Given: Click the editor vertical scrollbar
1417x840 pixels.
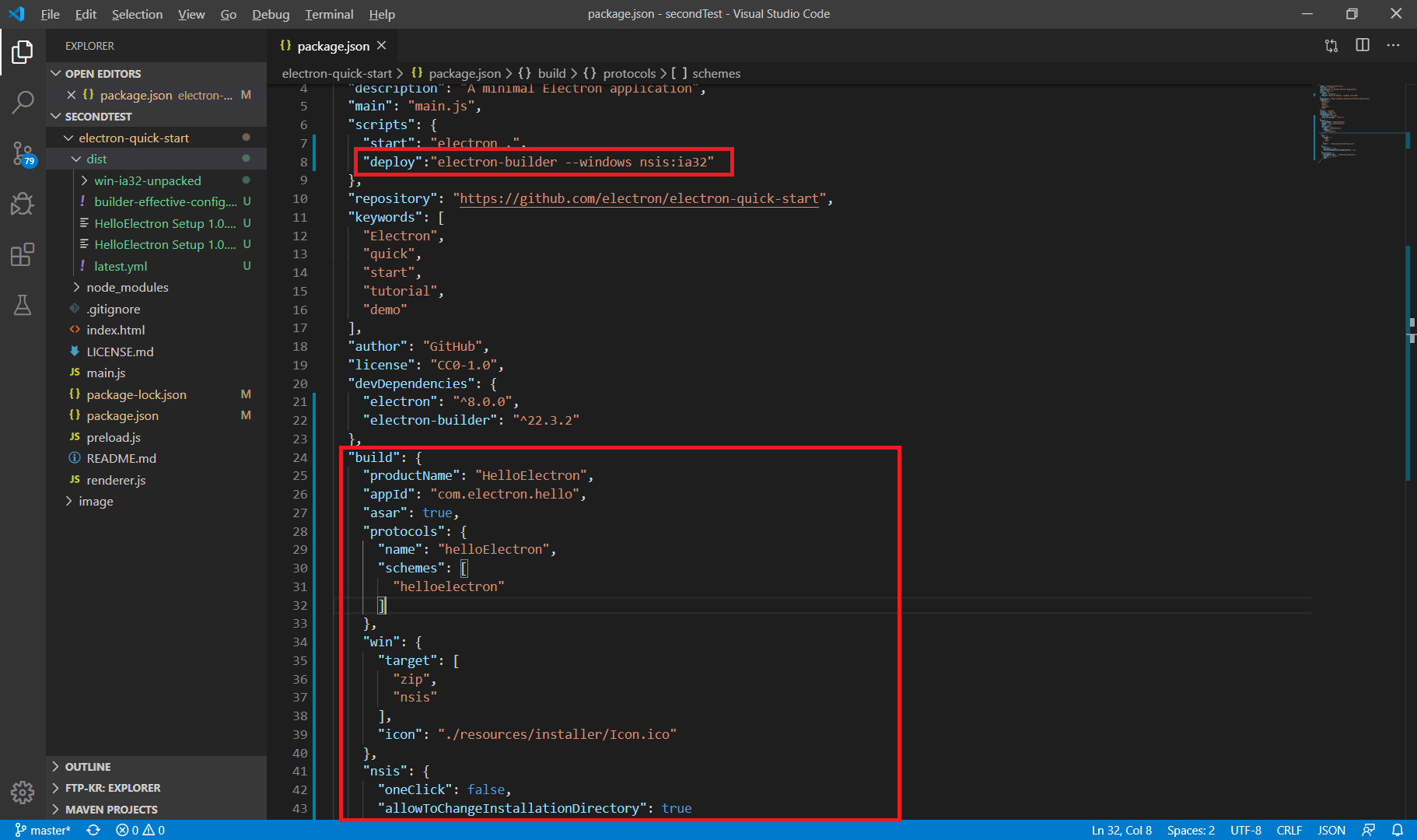Looking at the screenshot, I should pyautogui.click(x=1411, y=451).
